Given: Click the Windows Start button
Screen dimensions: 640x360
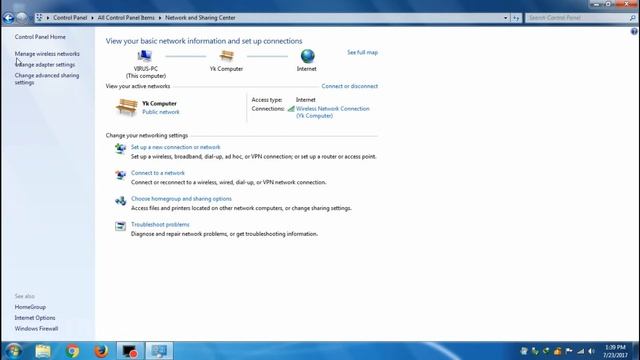Looking at the screenshot, I should pos(14,351).
